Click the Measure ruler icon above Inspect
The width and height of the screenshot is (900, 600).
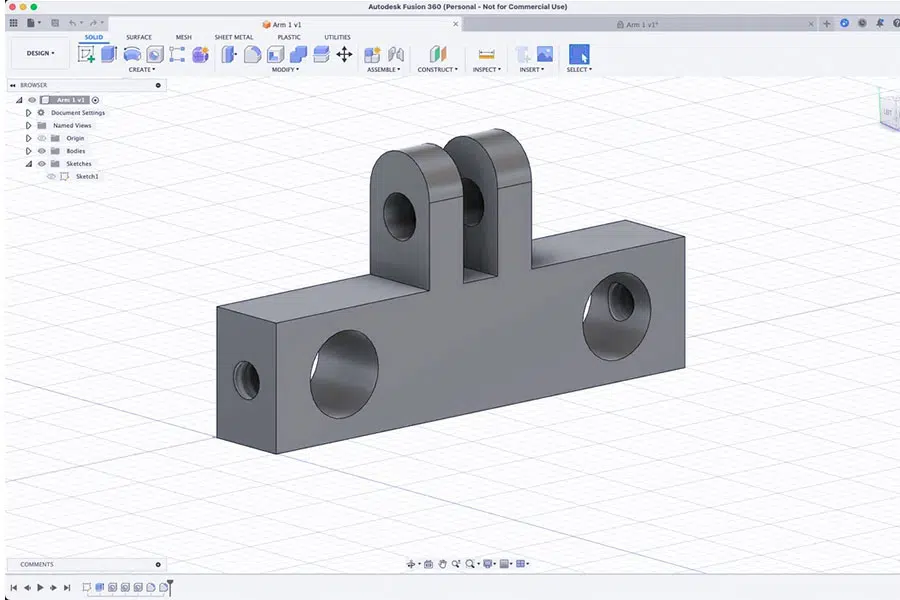coord(487,54)
